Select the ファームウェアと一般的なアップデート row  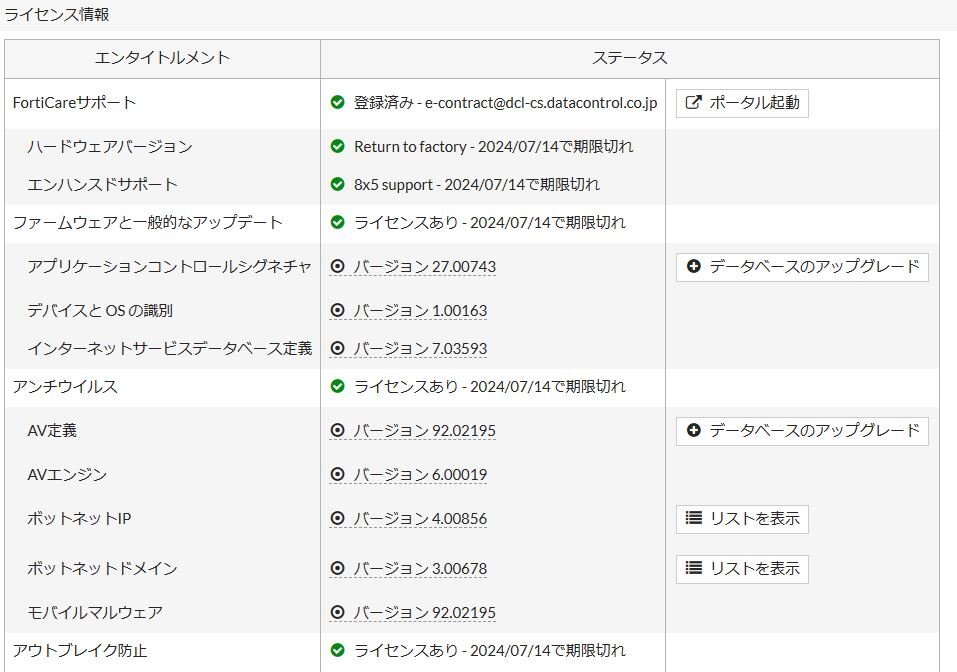click(147, 223)
